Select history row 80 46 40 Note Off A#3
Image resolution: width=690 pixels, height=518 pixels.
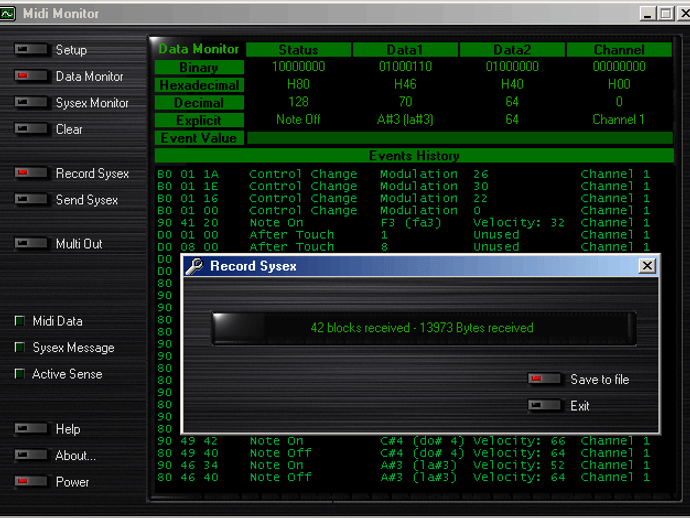(404, 477)
